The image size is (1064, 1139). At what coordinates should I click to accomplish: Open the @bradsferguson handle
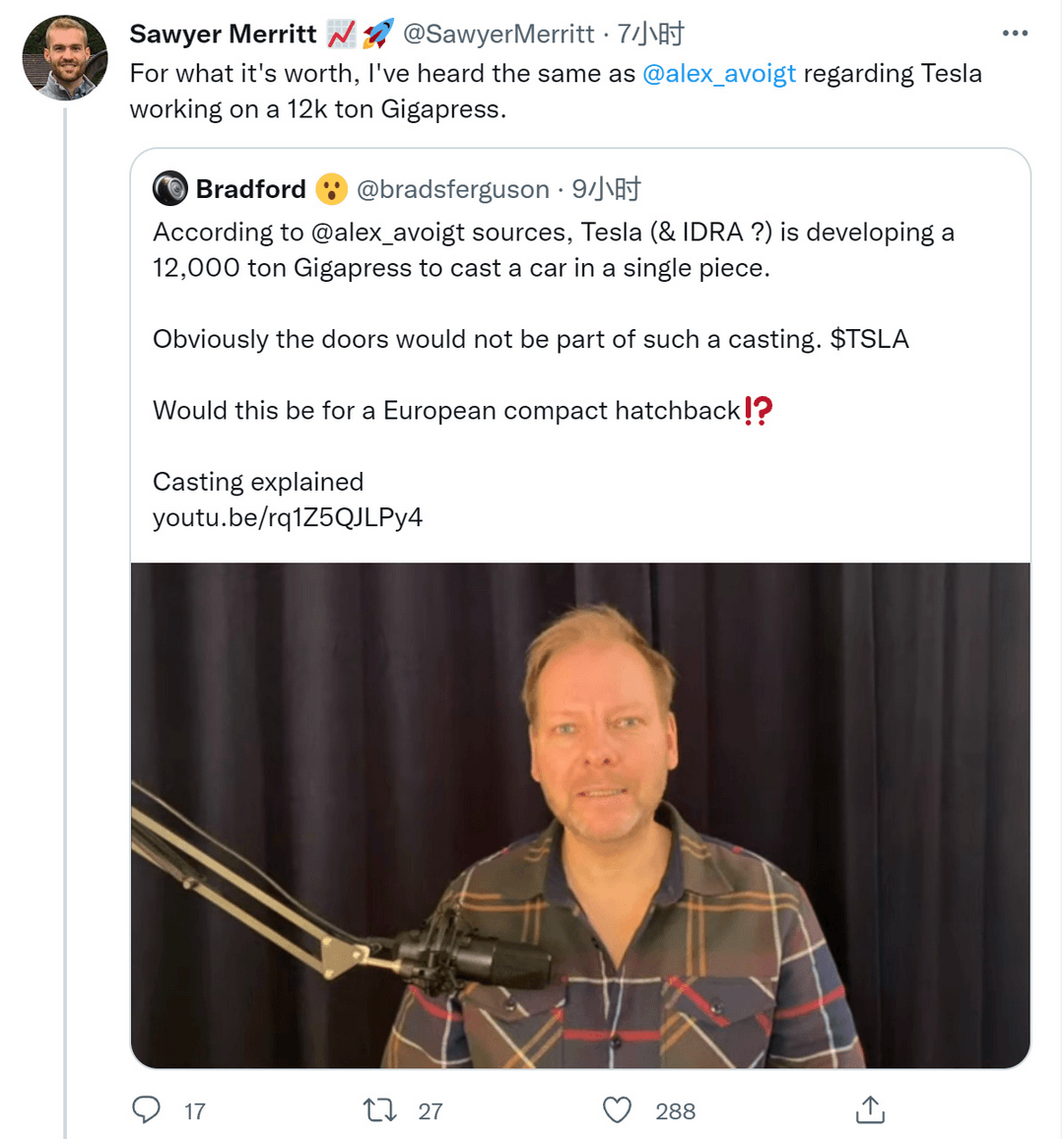(x=453, y=189)
